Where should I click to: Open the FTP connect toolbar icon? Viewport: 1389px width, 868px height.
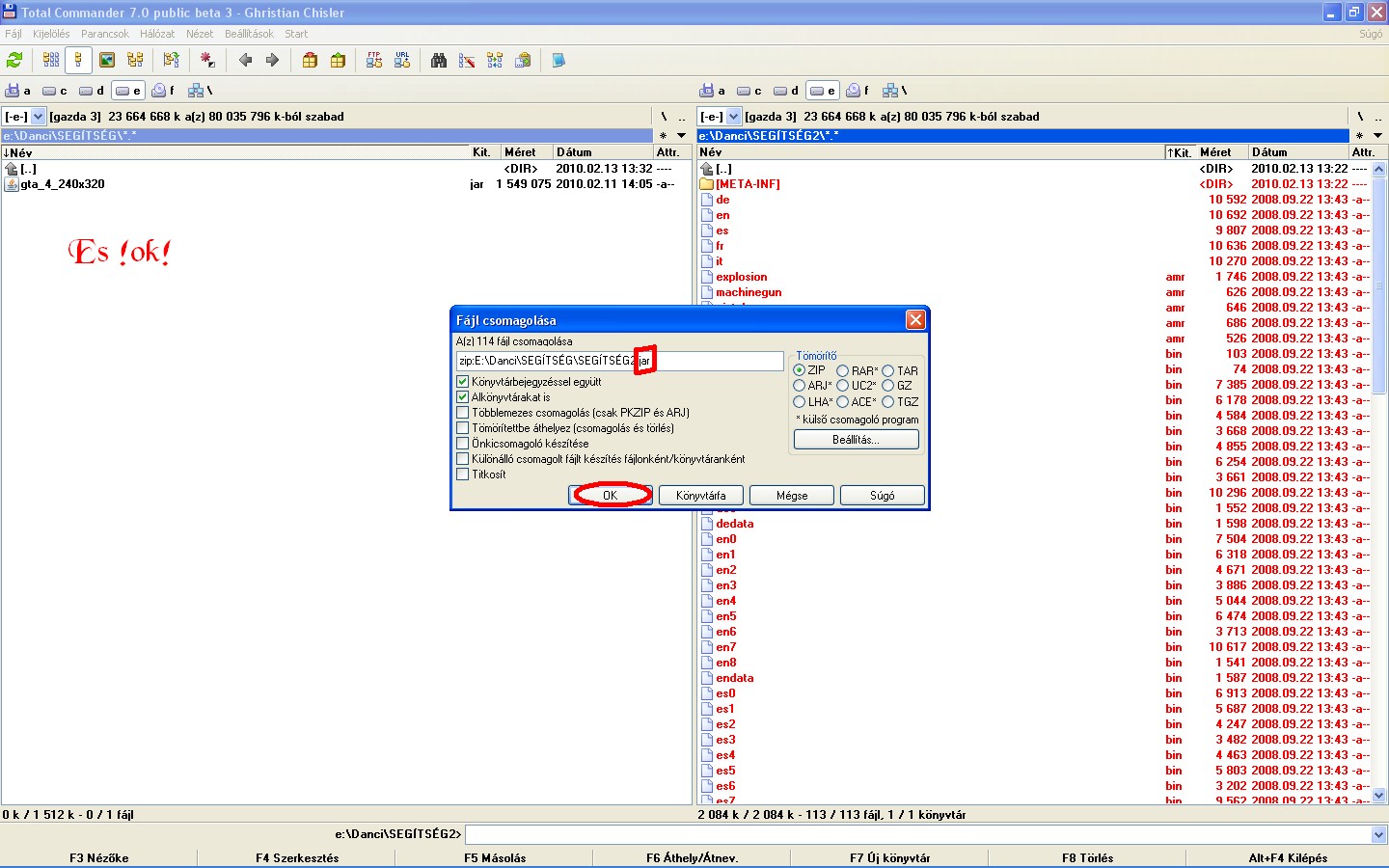coord(374,60)
